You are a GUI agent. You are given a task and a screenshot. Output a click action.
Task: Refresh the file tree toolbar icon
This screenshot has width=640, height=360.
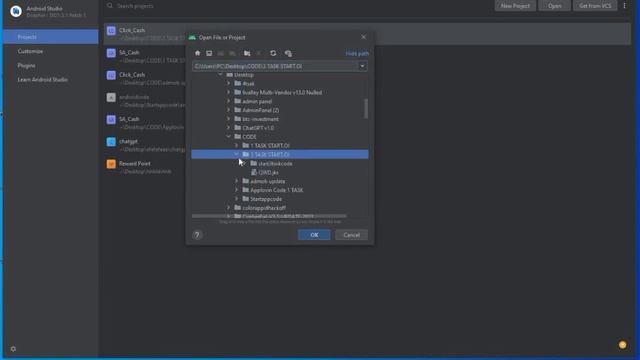coord(273,53)
